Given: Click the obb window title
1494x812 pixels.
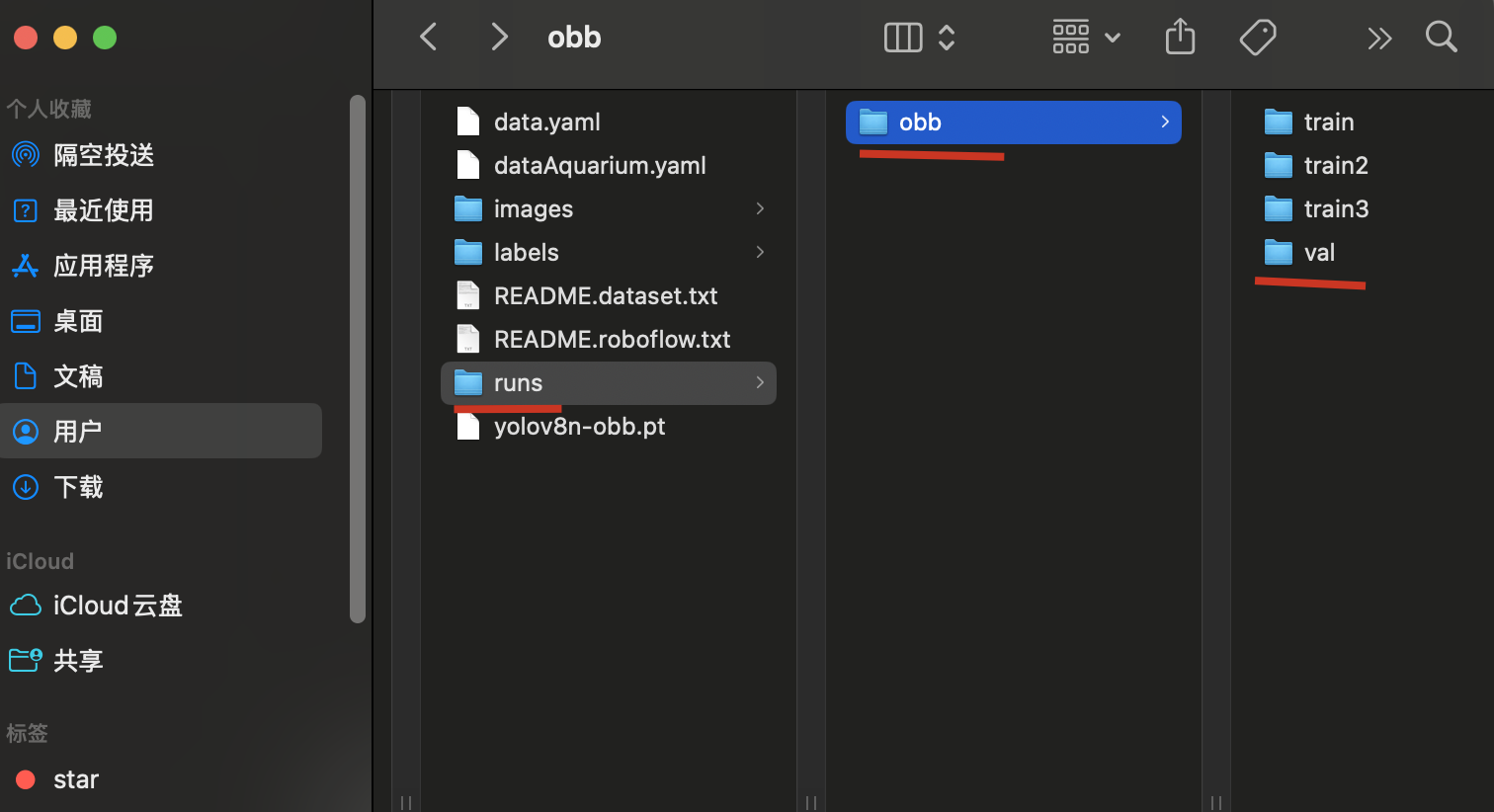Looking at the screenshot, I should pos(574,38).
